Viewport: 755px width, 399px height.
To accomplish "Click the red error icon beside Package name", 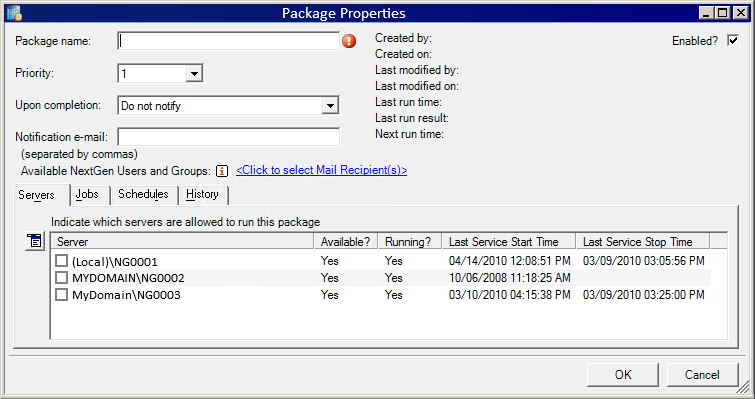I will click(349, 41).
